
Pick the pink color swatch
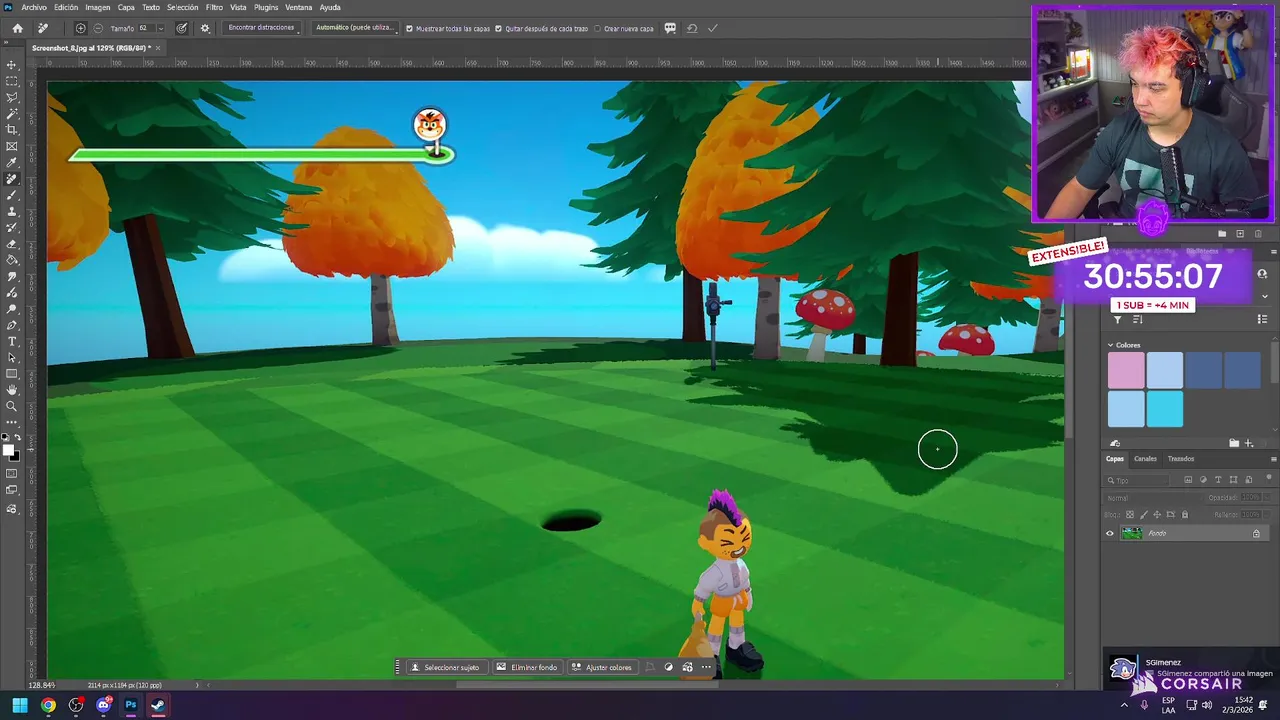coord(1126,371)
